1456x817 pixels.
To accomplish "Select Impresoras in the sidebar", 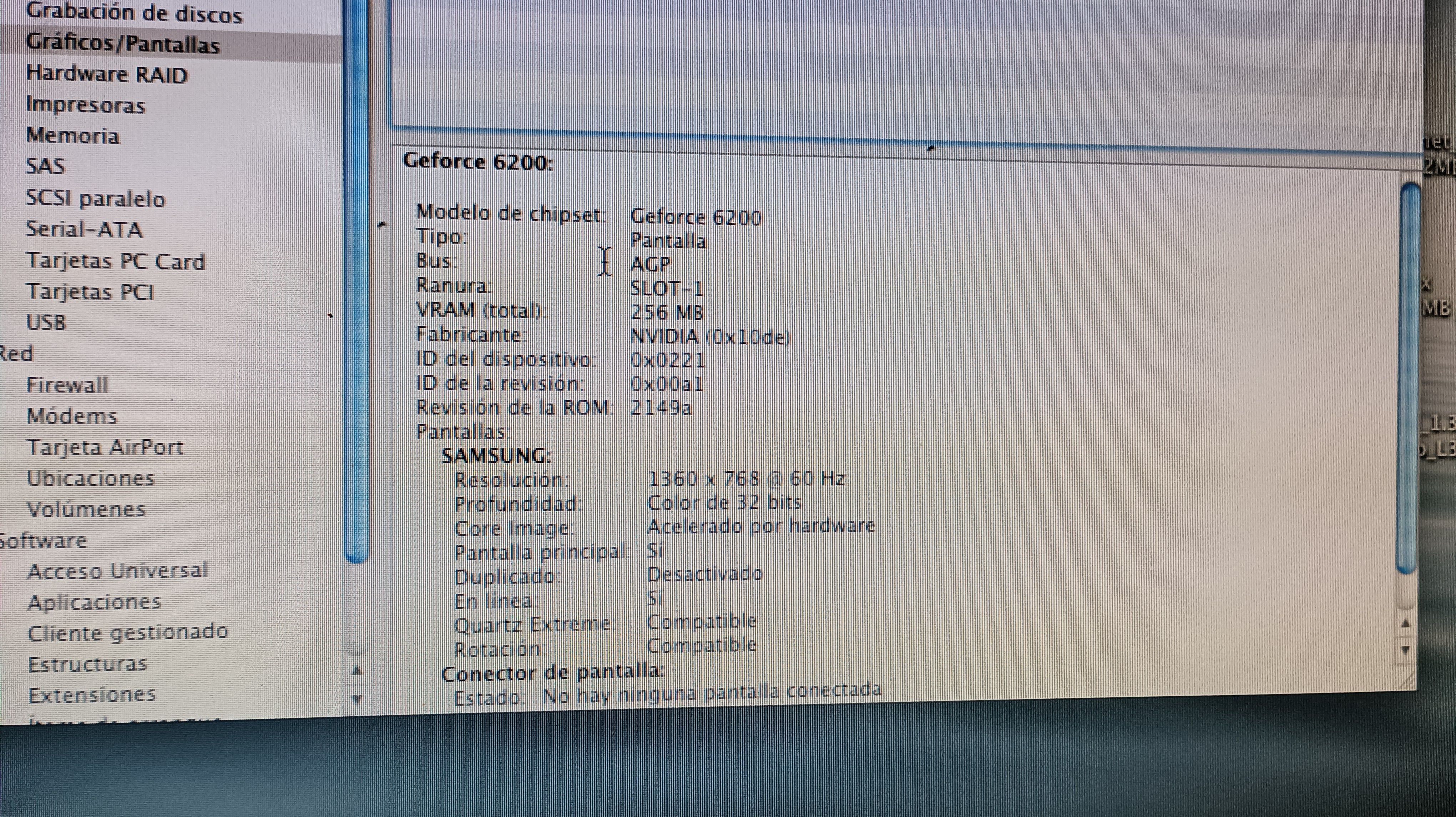I will coord(85,106).
